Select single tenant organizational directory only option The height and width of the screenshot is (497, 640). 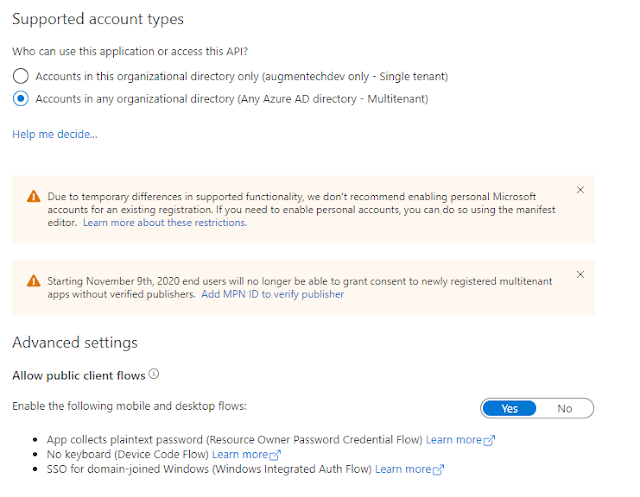[20, 76]
